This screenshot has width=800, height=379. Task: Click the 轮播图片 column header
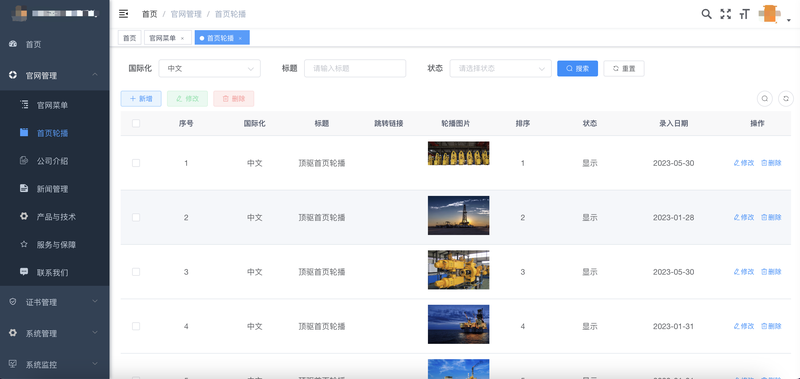click(456, 123)
